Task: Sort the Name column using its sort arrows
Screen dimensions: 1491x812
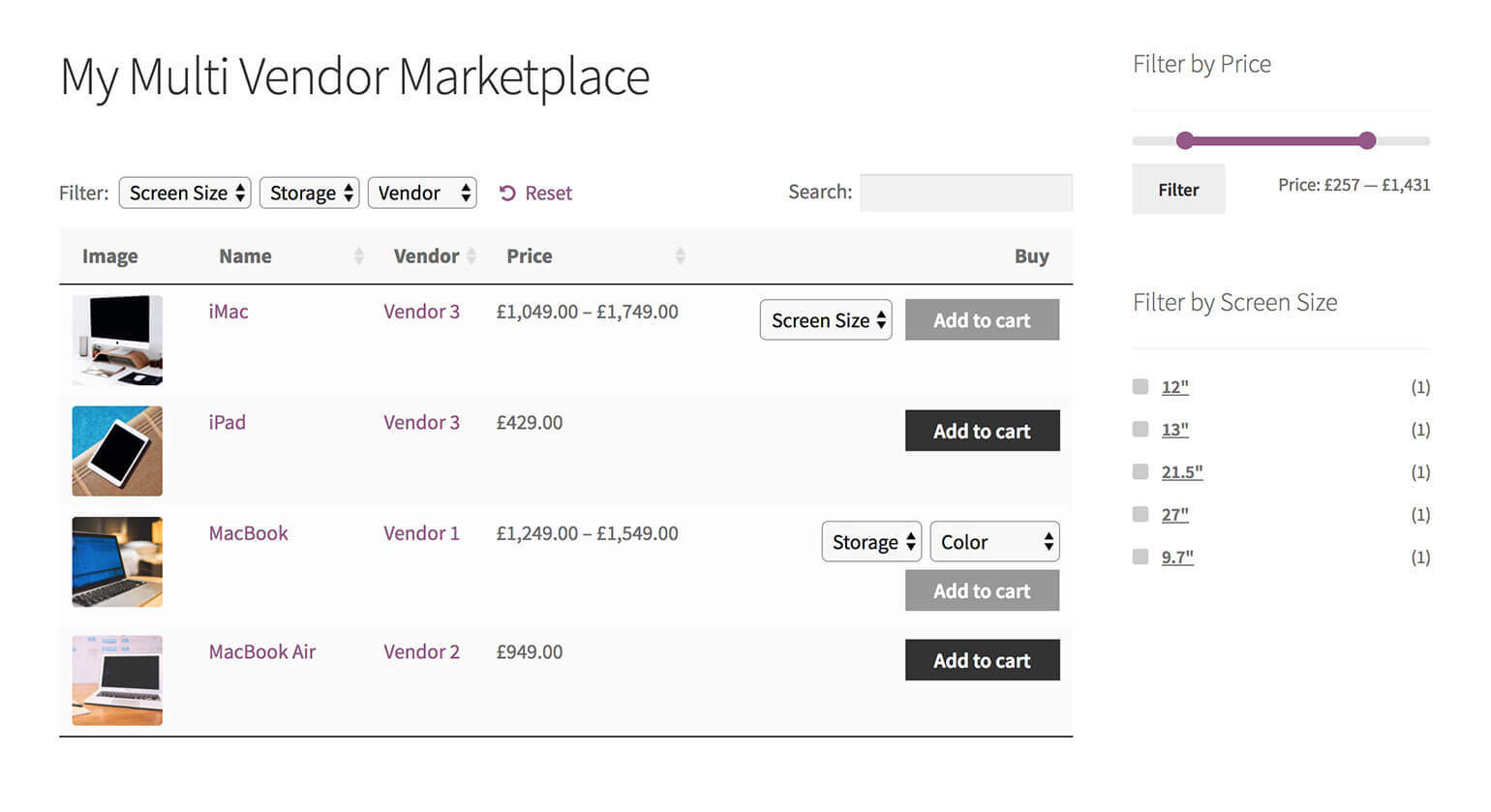Action: point(359,256)
